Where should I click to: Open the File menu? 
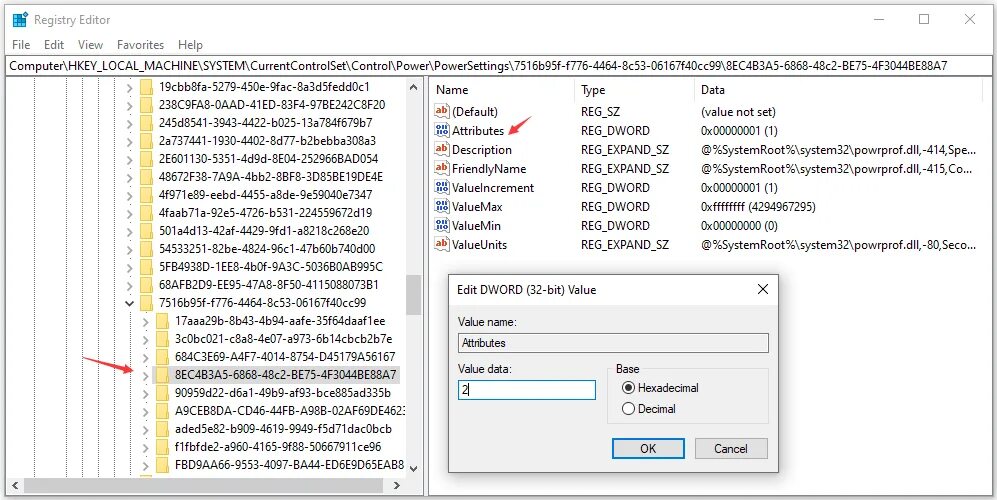coord(21,45)
